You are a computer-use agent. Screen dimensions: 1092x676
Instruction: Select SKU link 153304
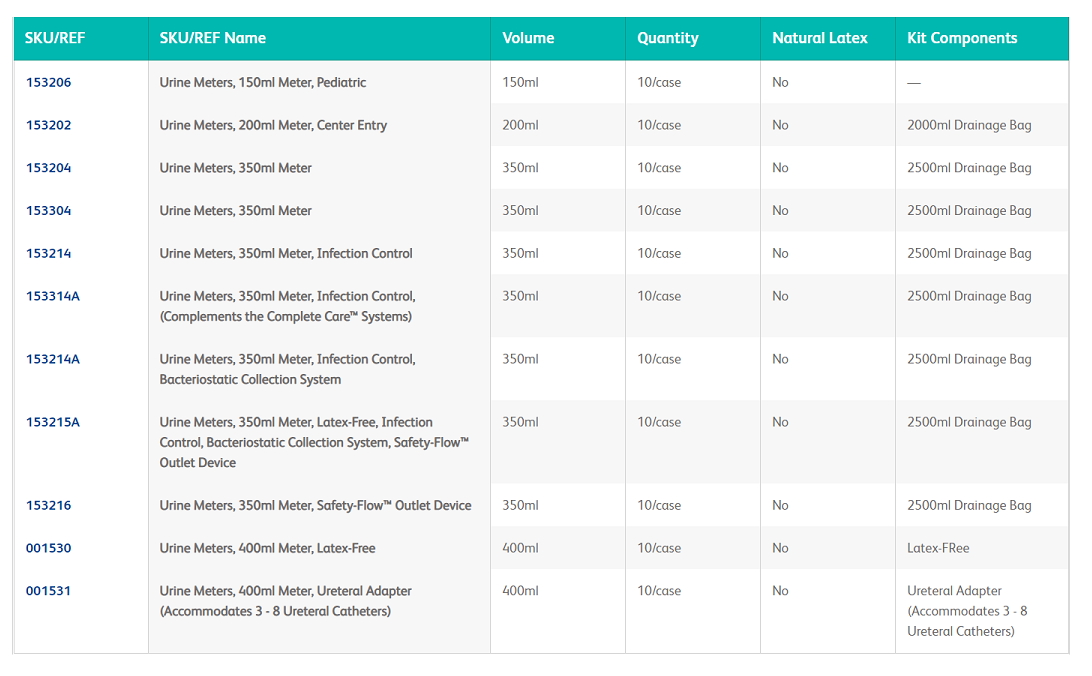48,211
